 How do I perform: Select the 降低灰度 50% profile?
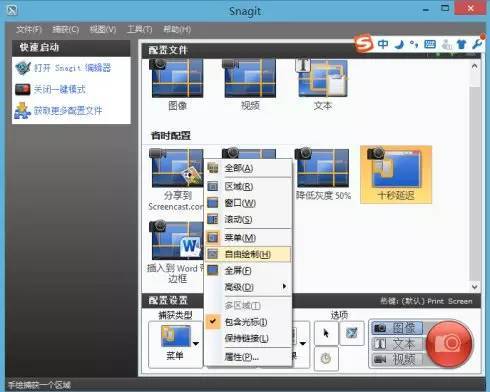pyautogui.click(x=323, y=174)
